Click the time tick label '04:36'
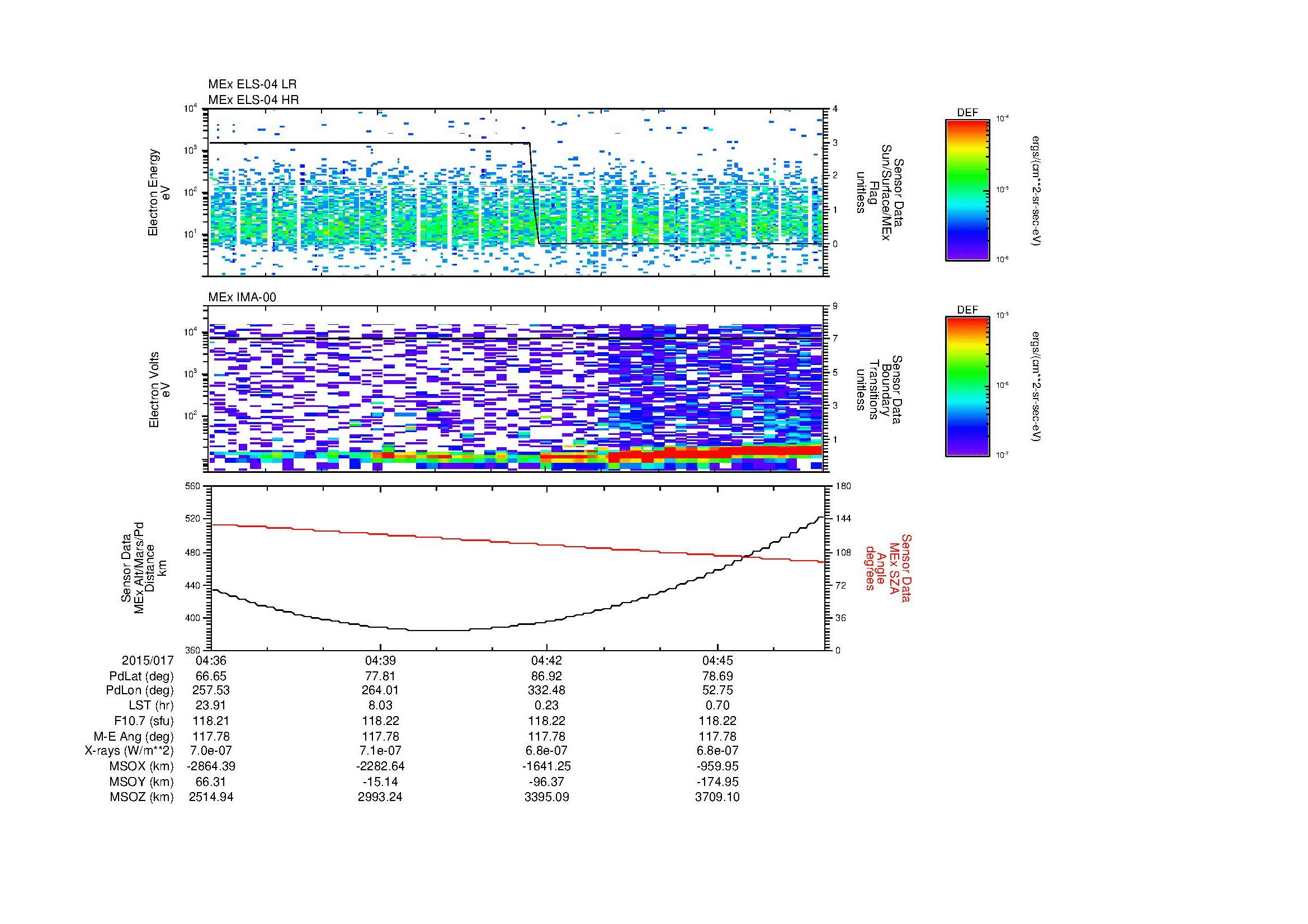The width and height of the screenshot is (1308, 924). pyautogui.click(x=211, y=660)
